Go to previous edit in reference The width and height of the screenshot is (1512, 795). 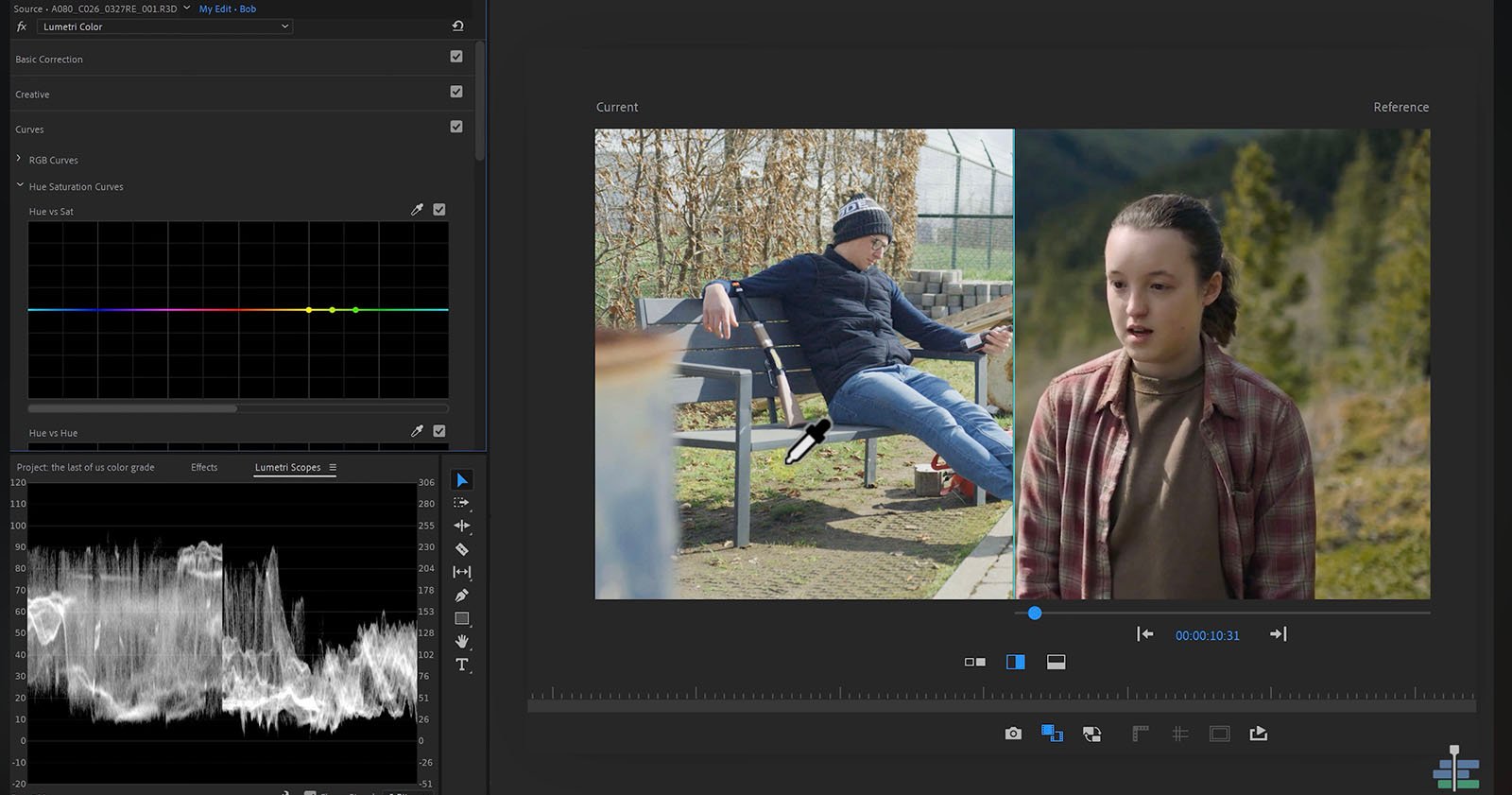[1145, 634]
